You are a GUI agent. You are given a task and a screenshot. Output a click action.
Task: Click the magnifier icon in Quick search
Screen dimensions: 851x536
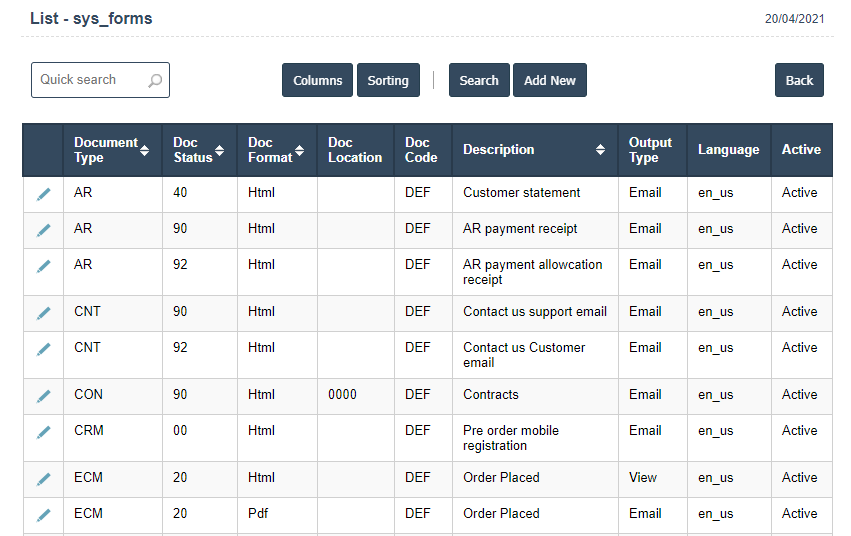pyautogui.click(x=155, y=81)
